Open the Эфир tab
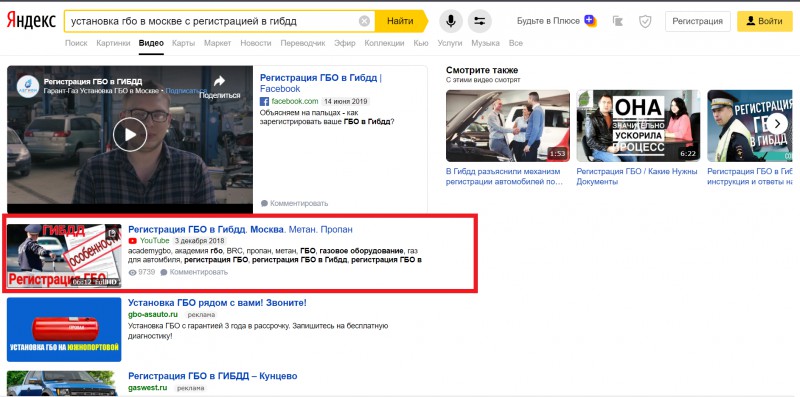The image size is (800, 397). pyautogui.click(x=345, y=43)
